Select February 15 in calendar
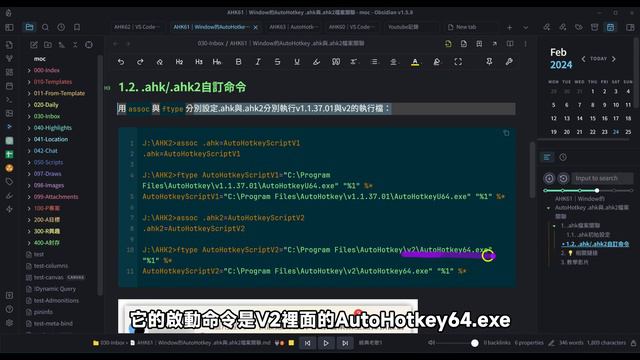 [x=593, y=118]
